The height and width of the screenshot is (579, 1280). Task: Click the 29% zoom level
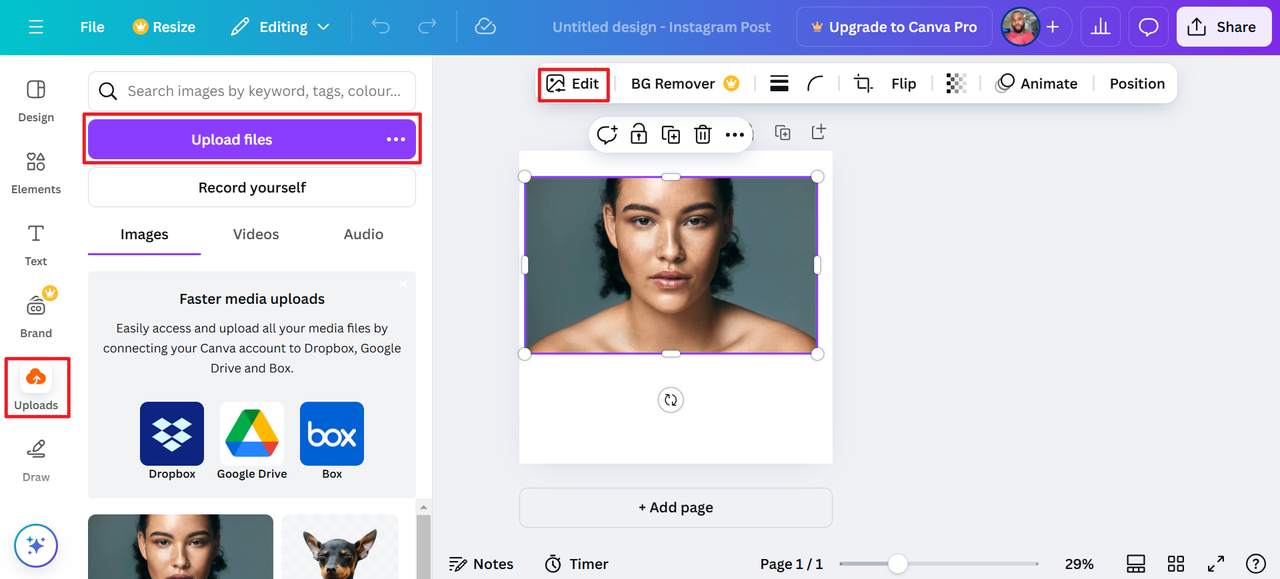(x=1079, y=564)
